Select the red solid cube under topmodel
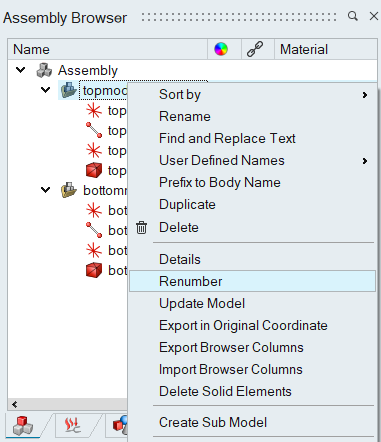Image resolution: width=381 pixels, height=442 pixels. [x=94, y=170]
